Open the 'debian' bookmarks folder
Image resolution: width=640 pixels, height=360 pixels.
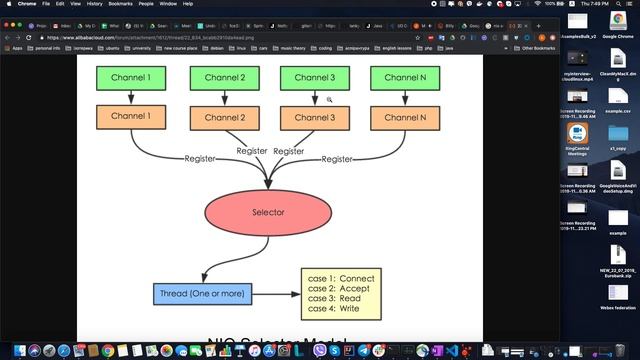coord(213,48)
